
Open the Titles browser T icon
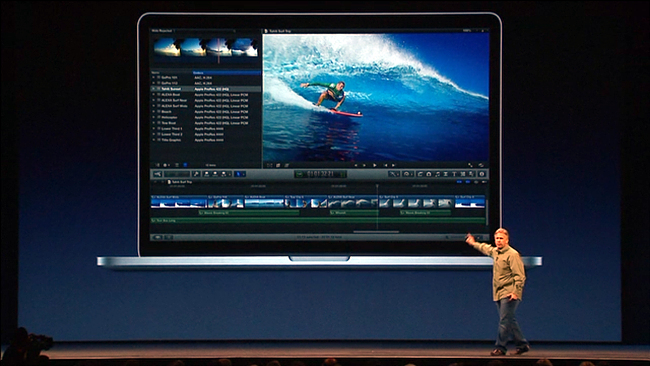click(x=454, y=174)
